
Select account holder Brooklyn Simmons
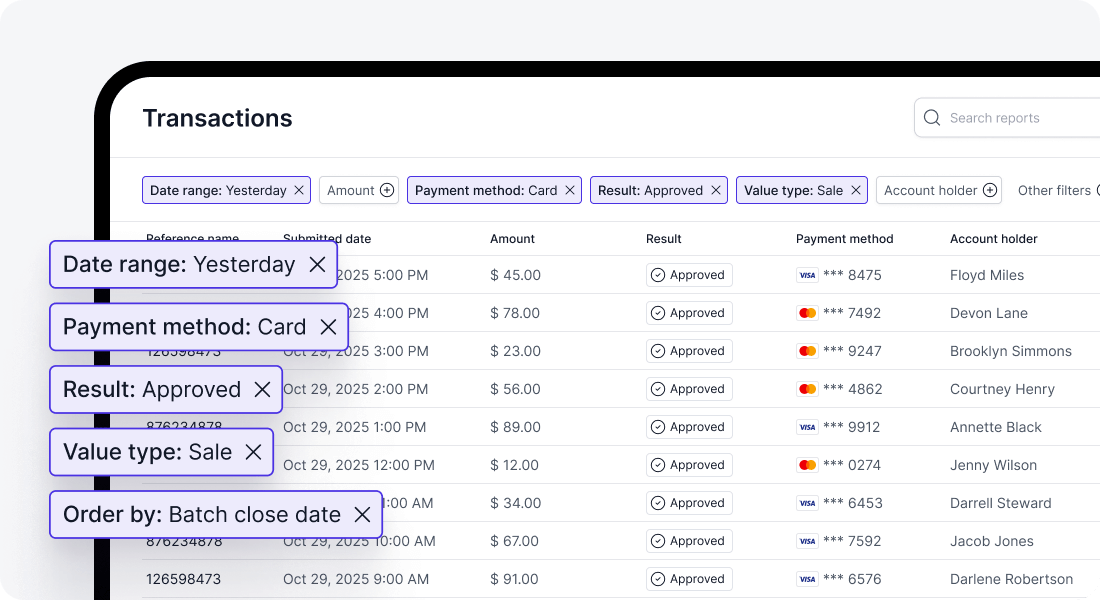[x=1011, y=351]
